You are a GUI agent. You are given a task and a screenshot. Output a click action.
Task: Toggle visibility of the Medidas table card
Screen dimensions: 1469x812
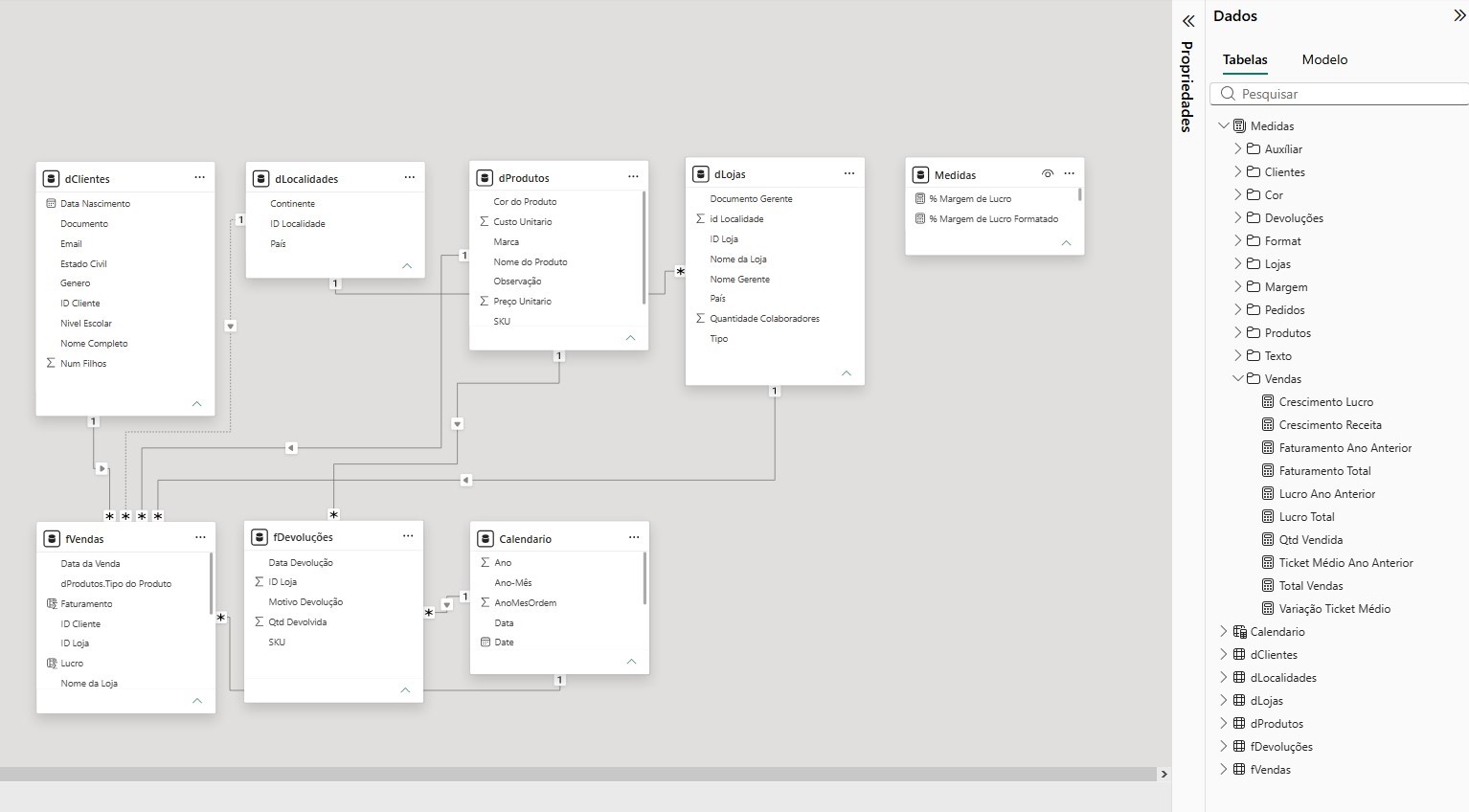pos(1048,174)
